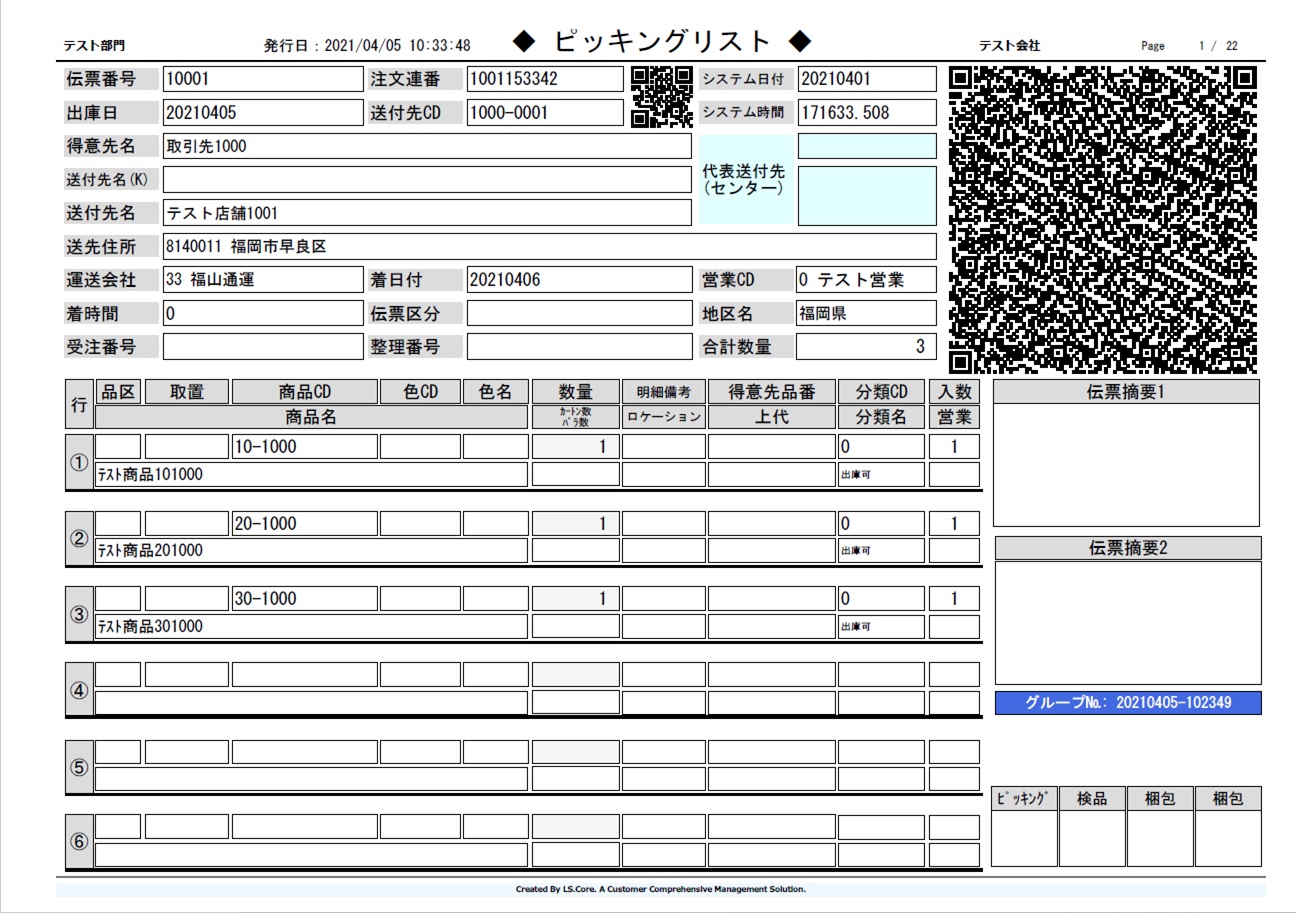Click the 商品CD column header
The height and width of the screenshot is (913, 1296).
(x=305, y=392)
